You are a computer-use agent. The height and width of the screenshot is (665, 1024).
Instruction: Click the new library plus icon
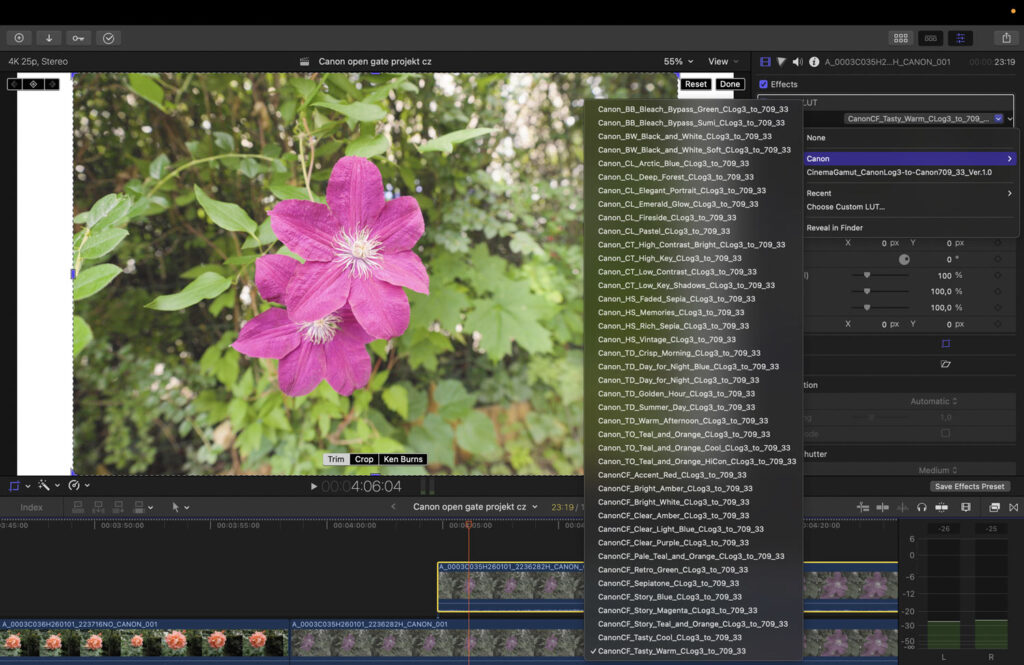pyautogui.click(x=19, y=38)
